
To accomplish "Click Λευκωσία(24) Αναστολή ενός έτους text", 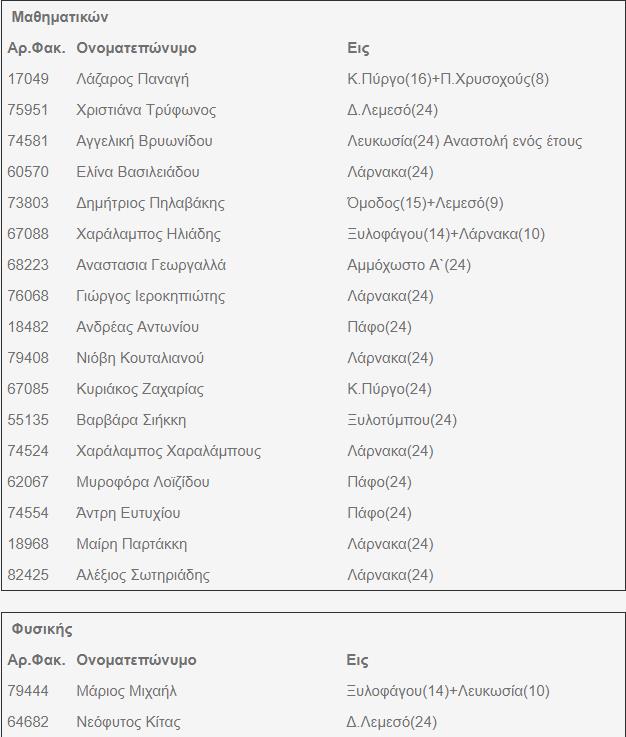I will point(464,141).
